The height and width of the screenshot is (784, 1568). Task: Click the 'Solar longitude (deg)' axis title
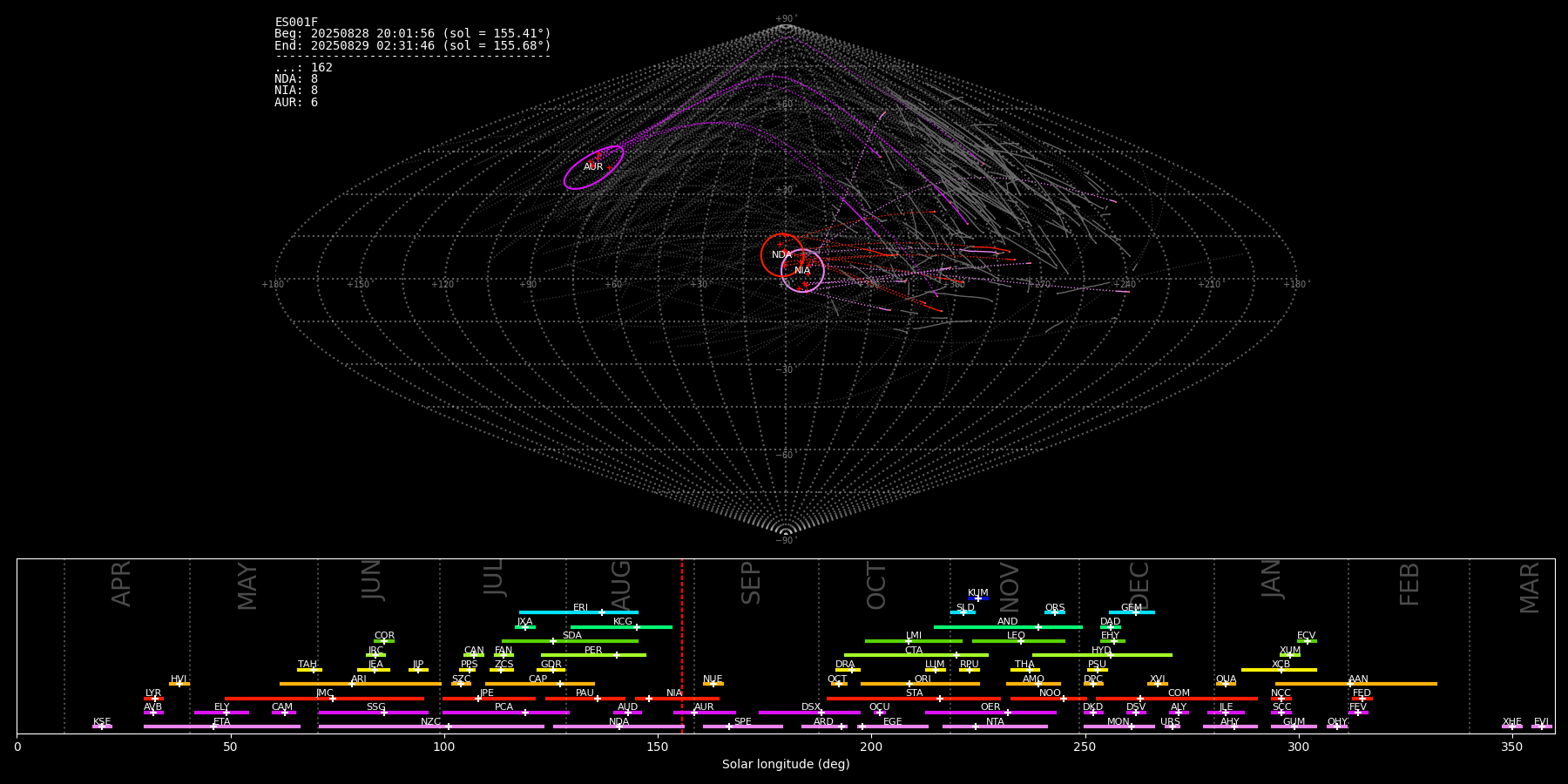tap(786, 764)
